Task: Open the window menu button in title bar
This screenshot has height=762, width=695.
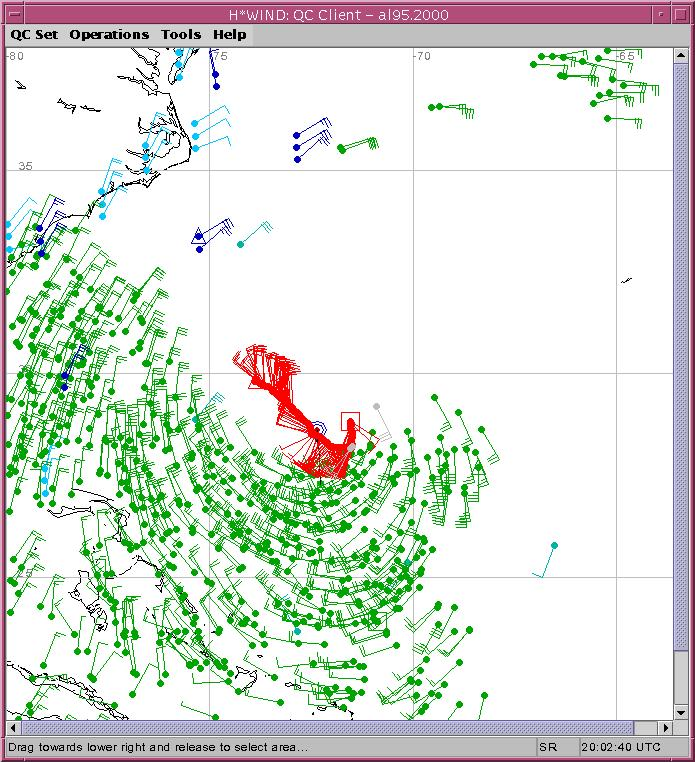Action: click(x=13, y=12)
